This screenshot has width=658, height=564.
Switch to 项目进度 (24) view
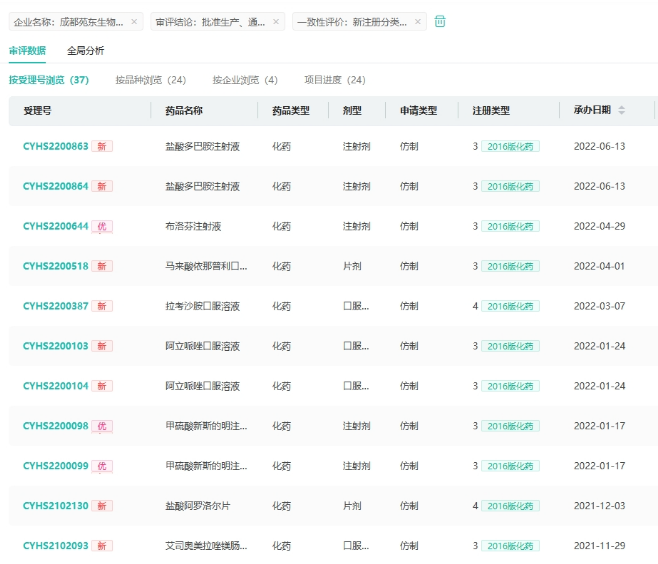point(334,80)
